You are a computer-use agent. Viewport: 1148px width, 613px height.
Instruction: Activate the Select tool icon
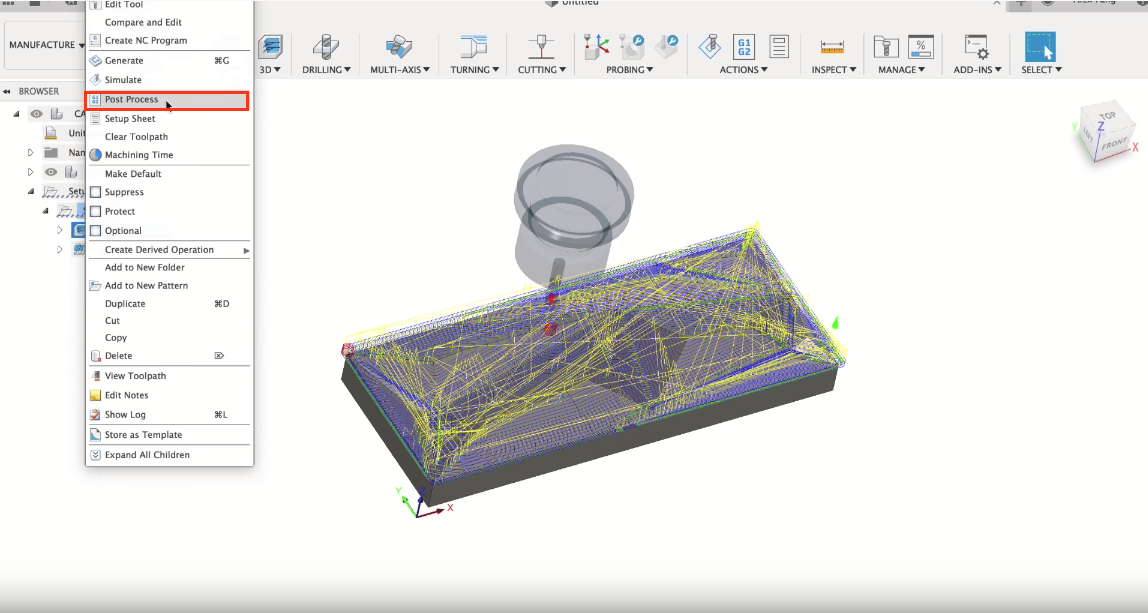1040,47
